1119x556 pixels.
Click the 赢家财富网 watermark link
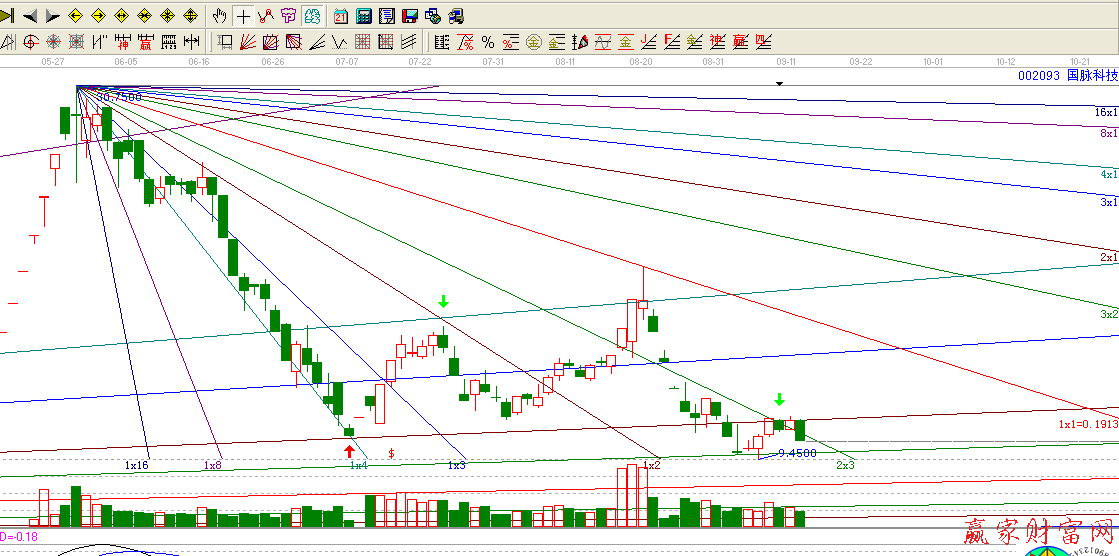tap(1040, 530)
